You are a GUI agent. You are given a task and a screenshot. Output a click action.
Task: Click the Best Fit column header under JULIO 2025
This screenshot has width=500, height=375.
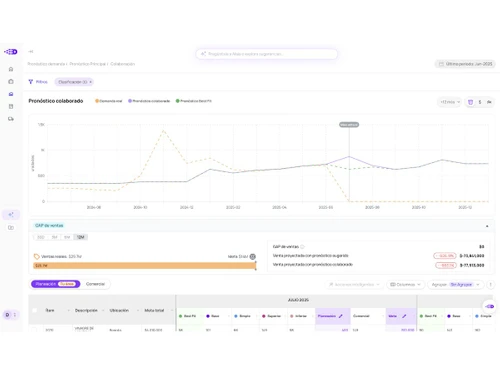coord(190,316)
